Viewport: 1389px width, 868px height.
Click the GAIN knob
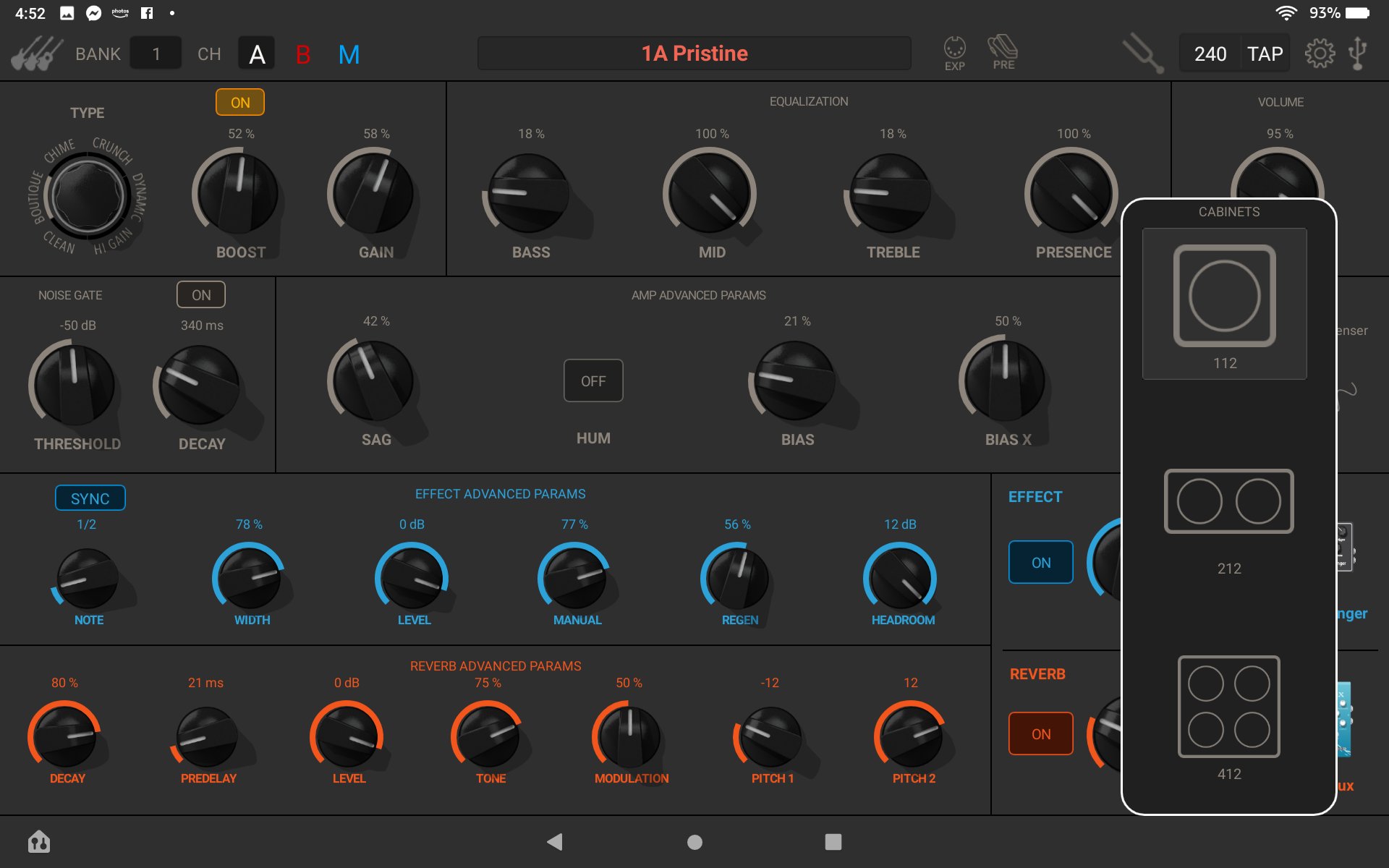tap(373, 194)
